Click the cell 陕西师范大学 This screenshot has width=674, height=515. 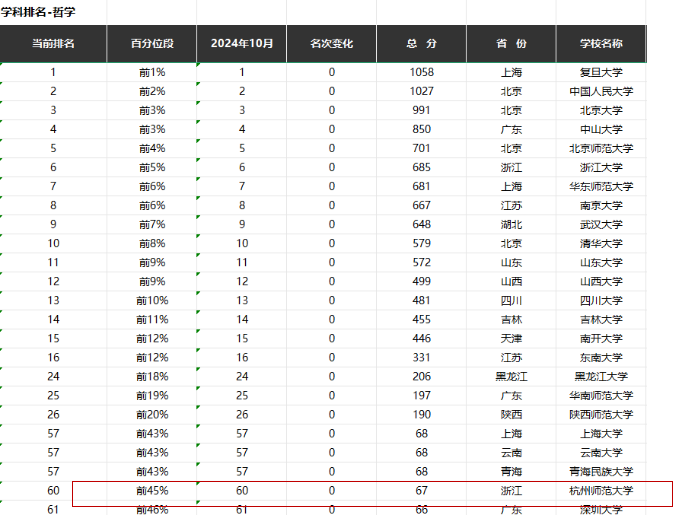(x=601, y=414)
